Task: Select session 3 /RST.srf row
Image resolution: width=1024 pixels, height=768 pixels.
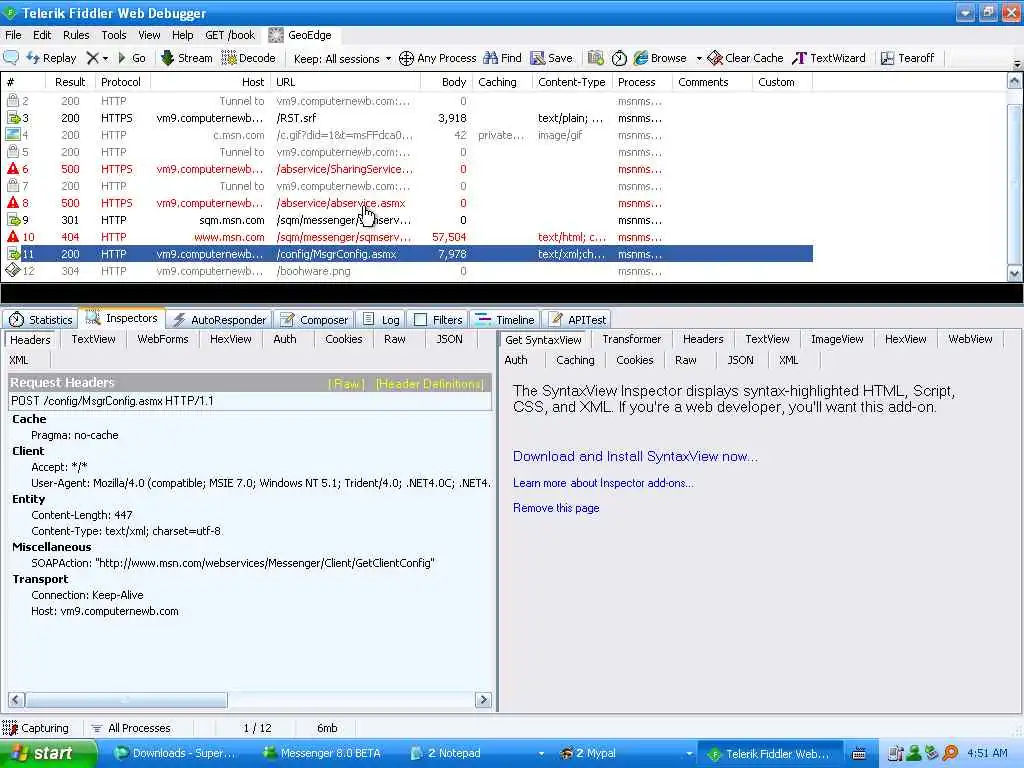Action: point(409,118)
